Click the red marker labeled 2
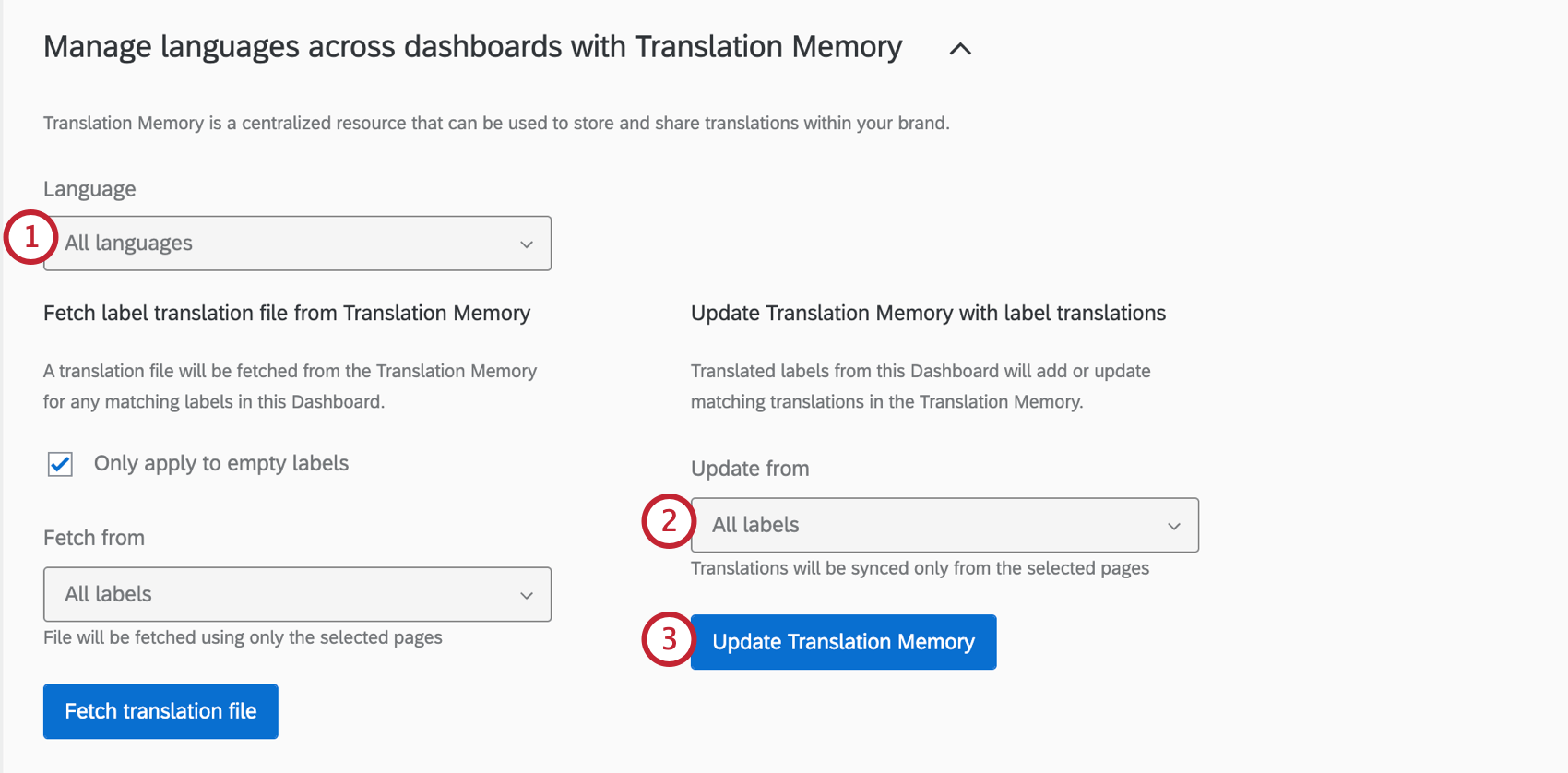Screen dimensions: 1568x773 [668, 521]
